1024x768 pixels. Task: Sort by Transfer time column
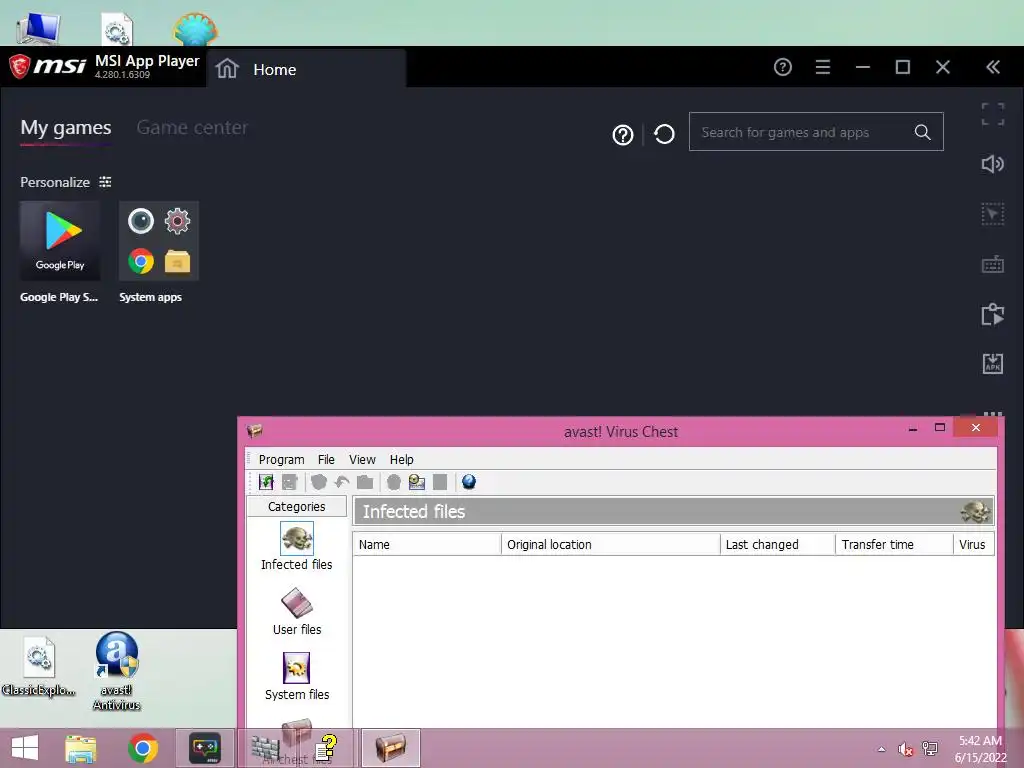(x=894, y=544)
